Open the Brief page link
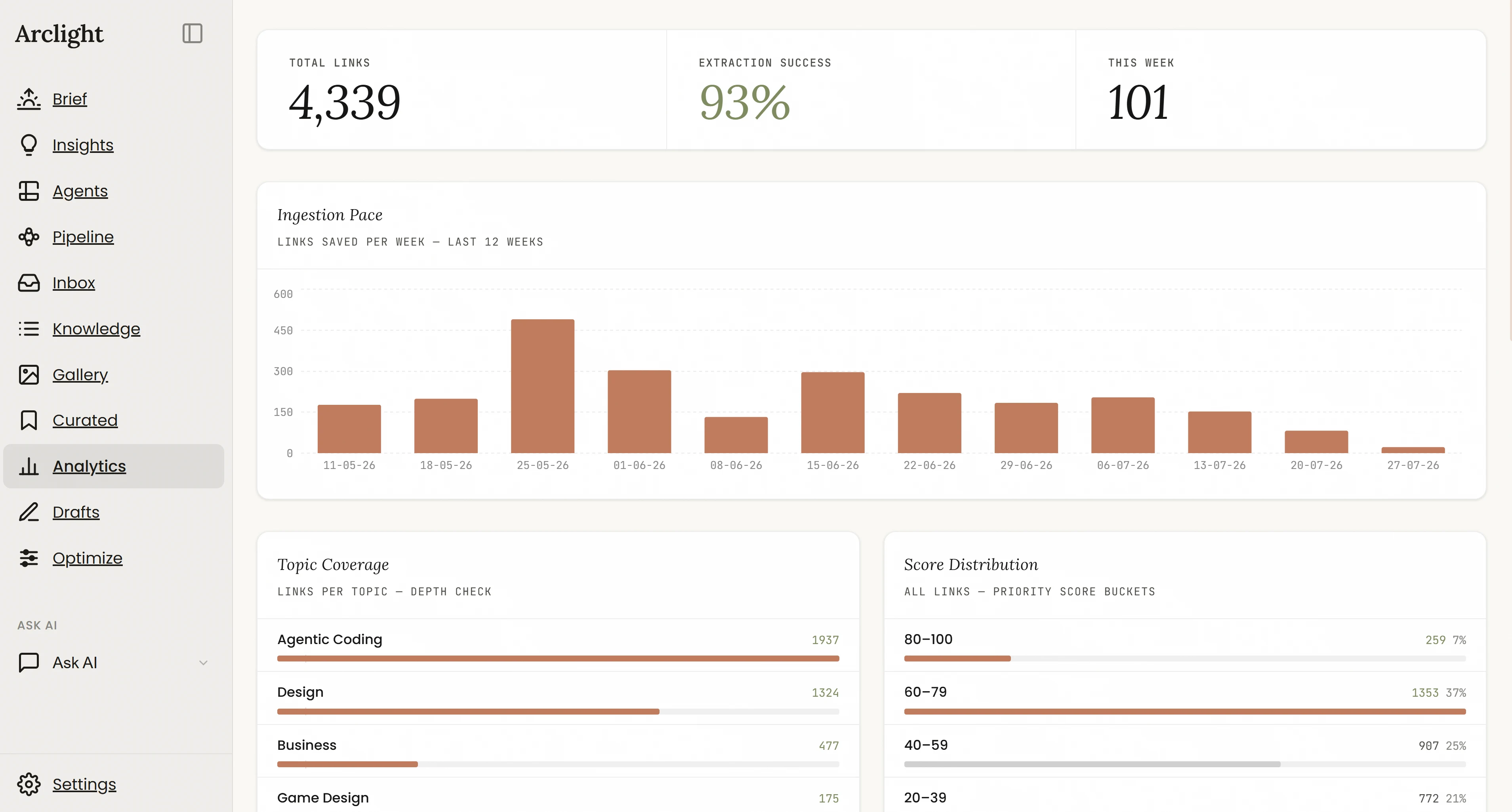 pos(70,99)
